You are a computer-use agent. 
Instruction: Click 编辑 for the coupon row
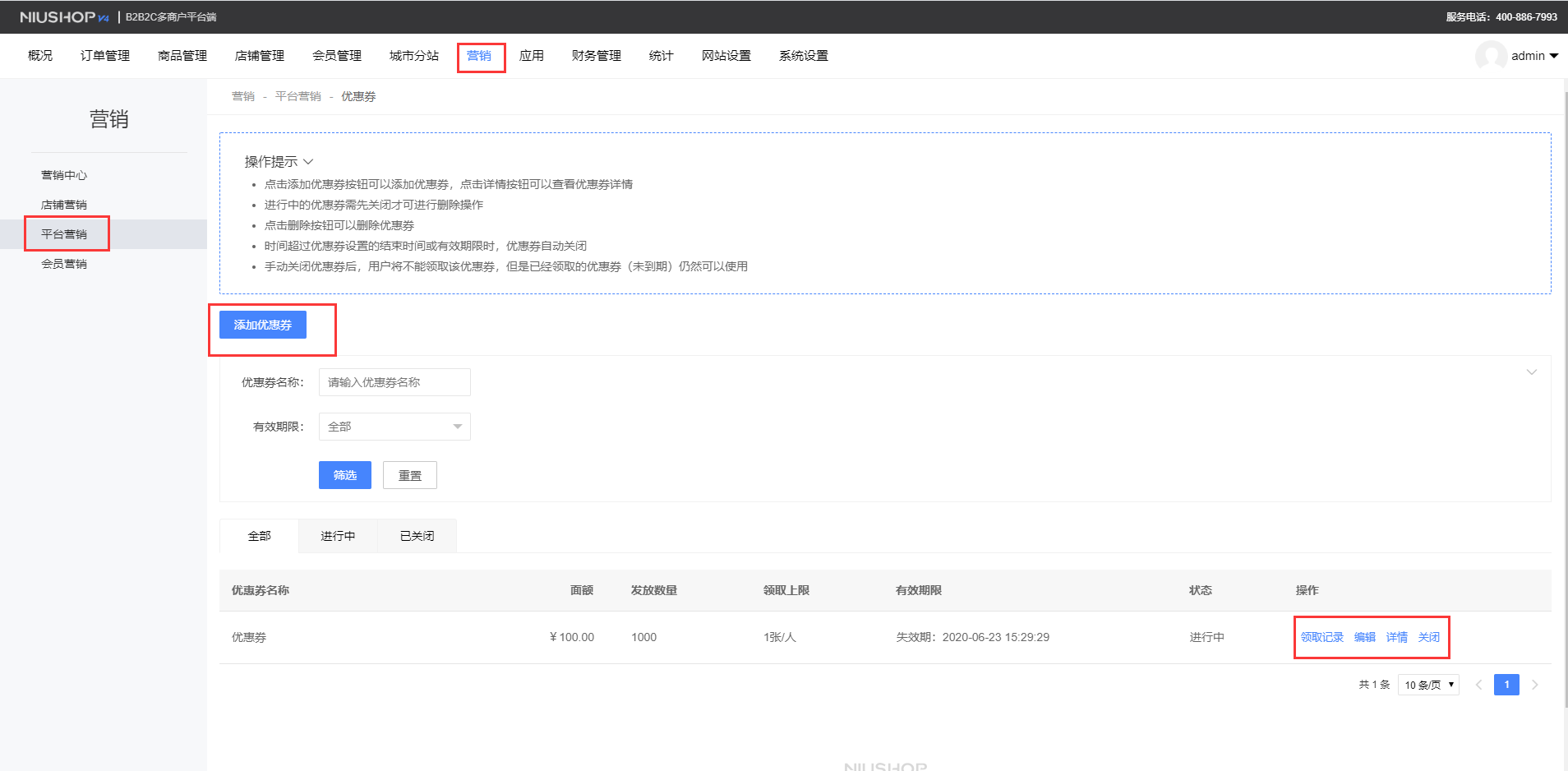pyautogui.click(x=1365, y=637)
